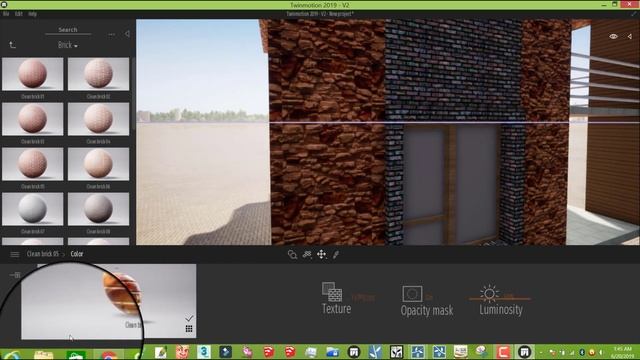Open the Opacity mask setting
Image resolution: width=640 pixels, height=360 pixels.
coord(427,301)
